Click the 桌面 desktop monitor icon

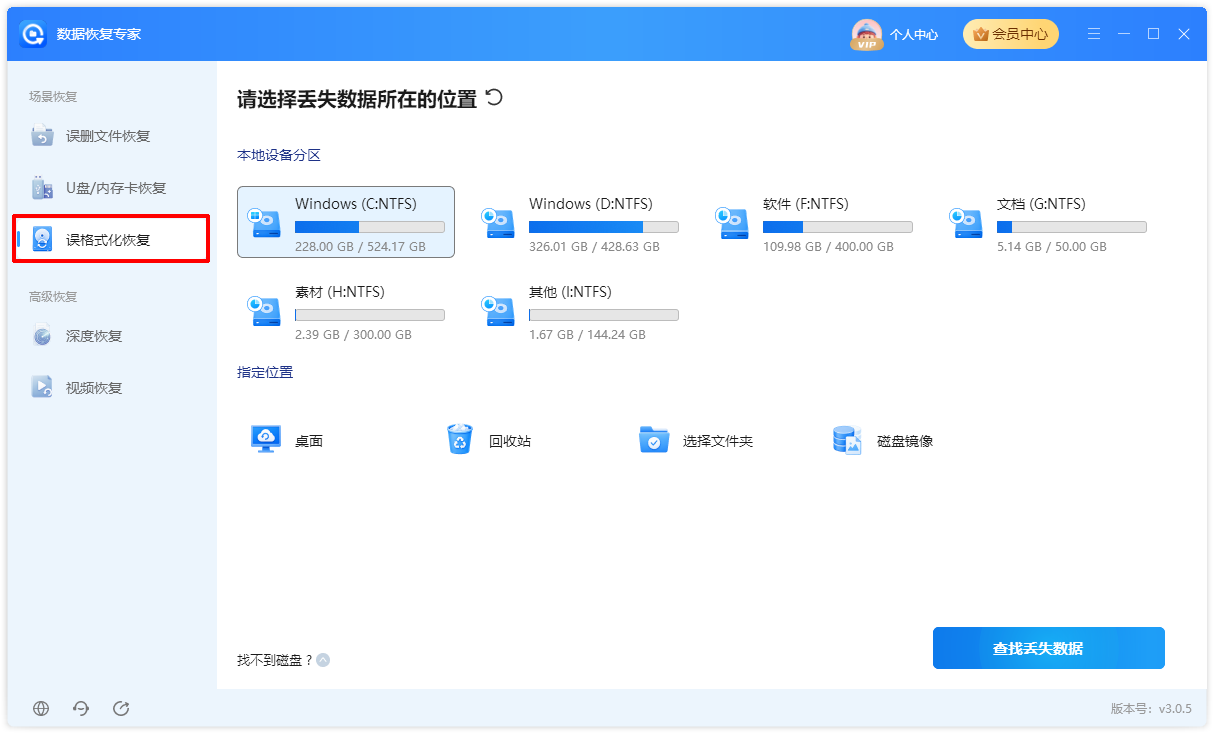tap(265, 440)
